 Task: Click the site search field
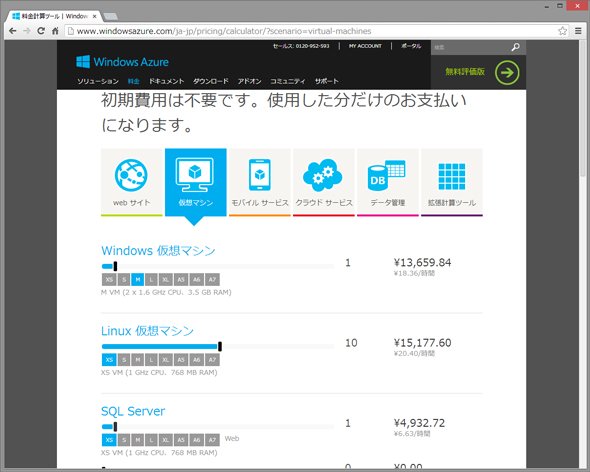(x=470, y=47)
